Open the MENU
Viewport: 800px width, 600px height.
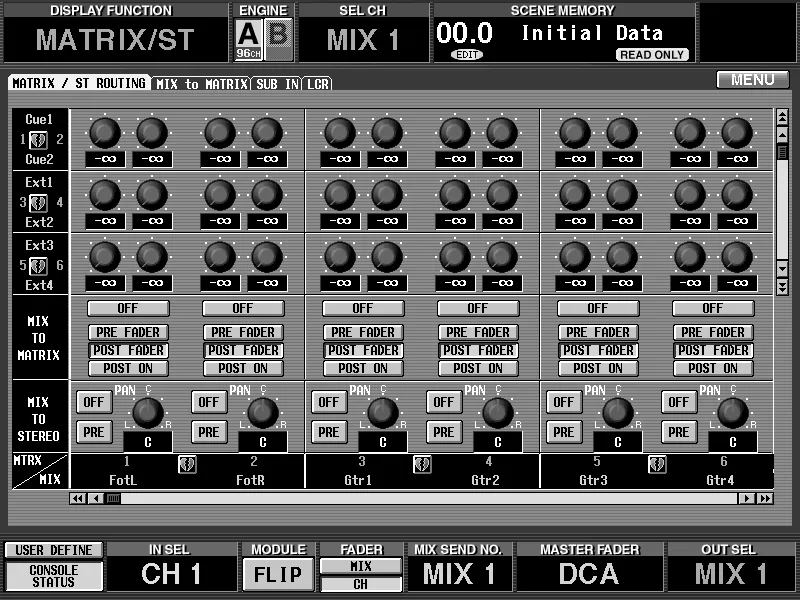pyautogui.click(x=753, y=80)
